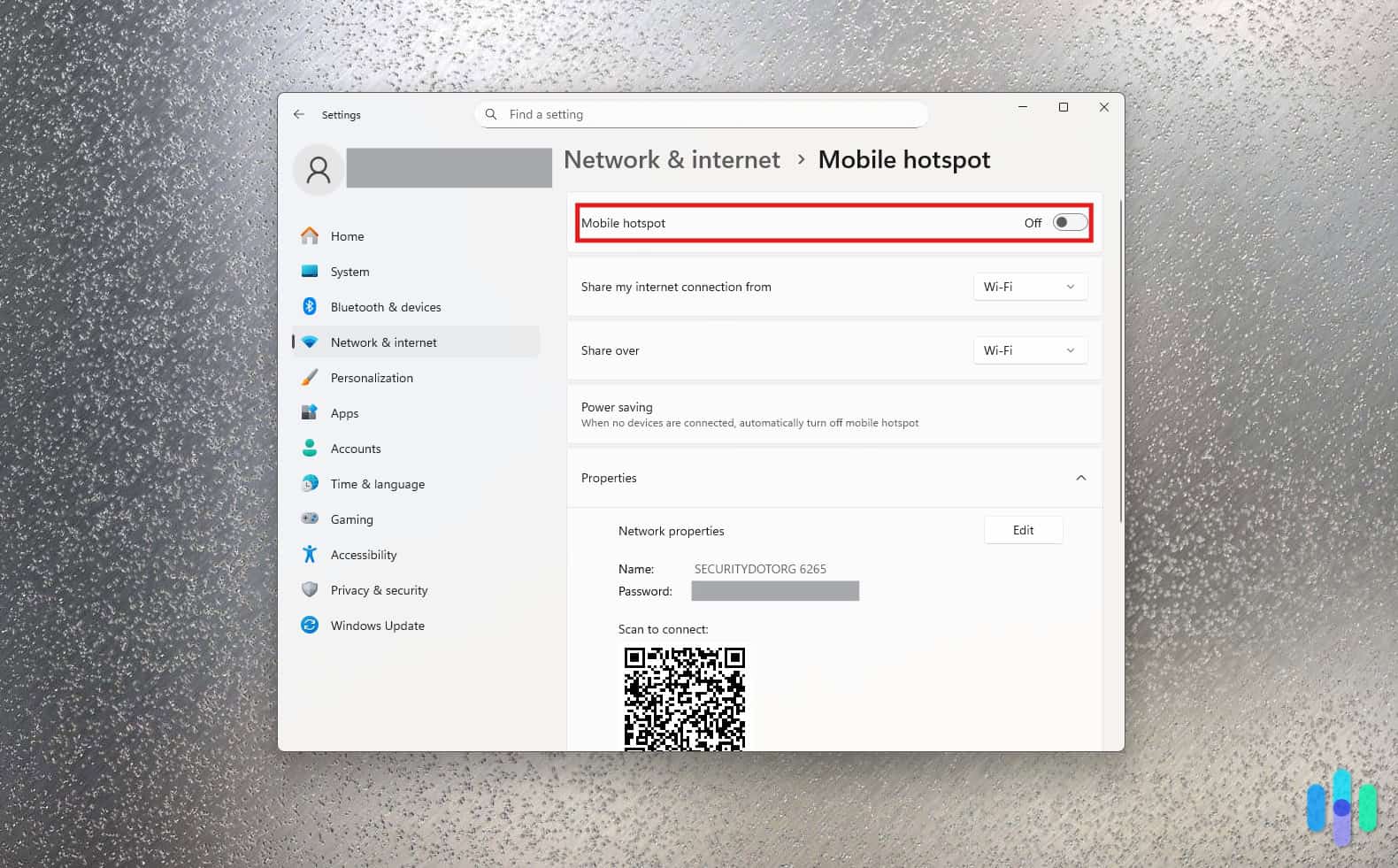Open Gaming settings
This screenshot has height=868, width=1398.
point(416,519)
